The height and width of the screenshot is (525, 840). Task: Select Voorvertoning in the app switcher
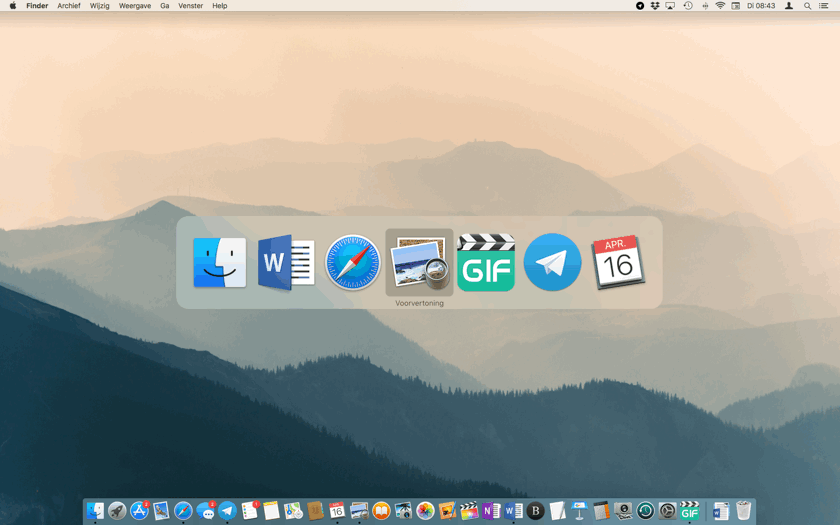(x=419, y=262)
